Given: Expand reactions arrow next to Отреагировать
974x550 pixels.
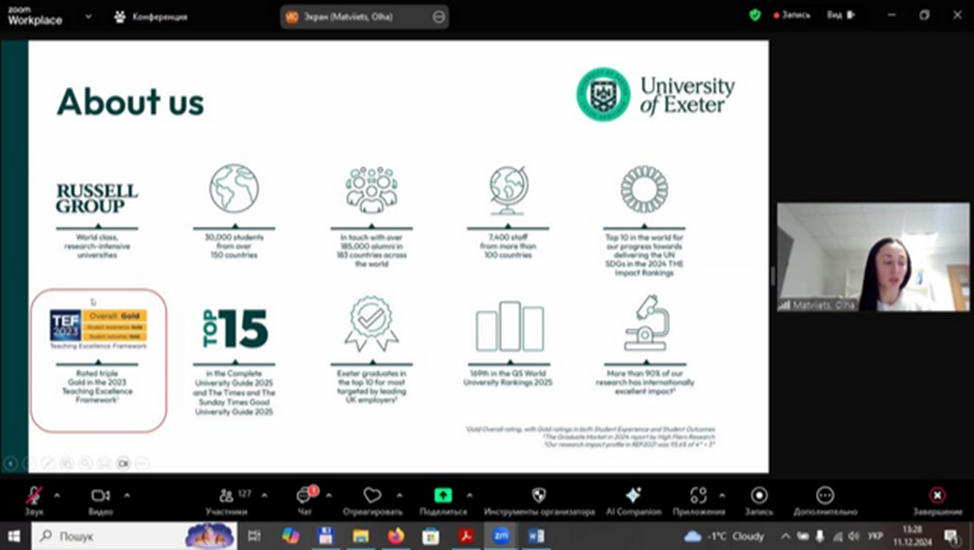Looking at the screenshot, I should coord(399,495).
